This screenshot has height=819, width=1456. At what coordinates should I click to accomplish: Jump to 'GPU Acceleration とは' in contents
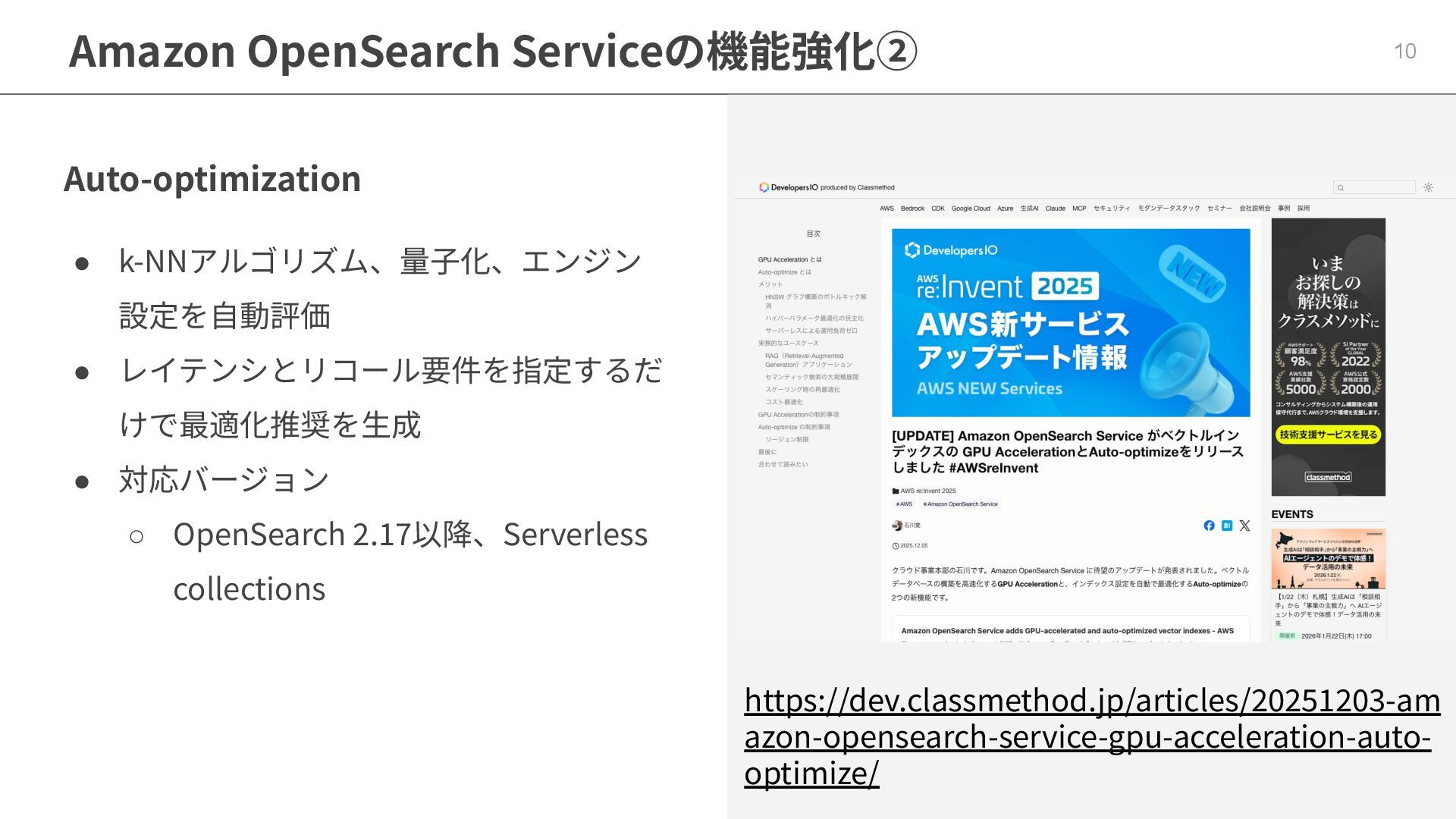(789, 259)
